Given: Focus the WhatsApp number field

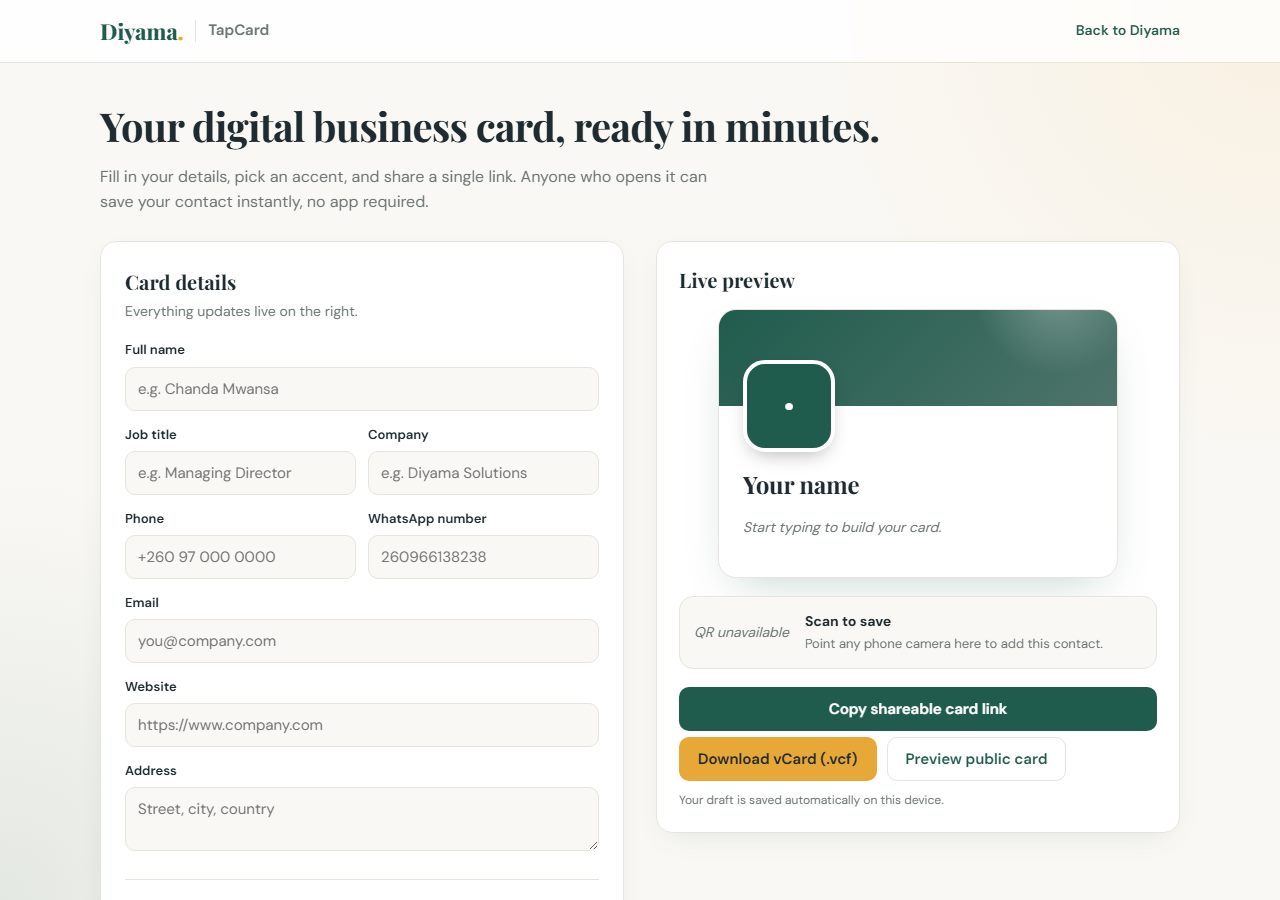Looking at the screenshot, I should click(483, 557).
